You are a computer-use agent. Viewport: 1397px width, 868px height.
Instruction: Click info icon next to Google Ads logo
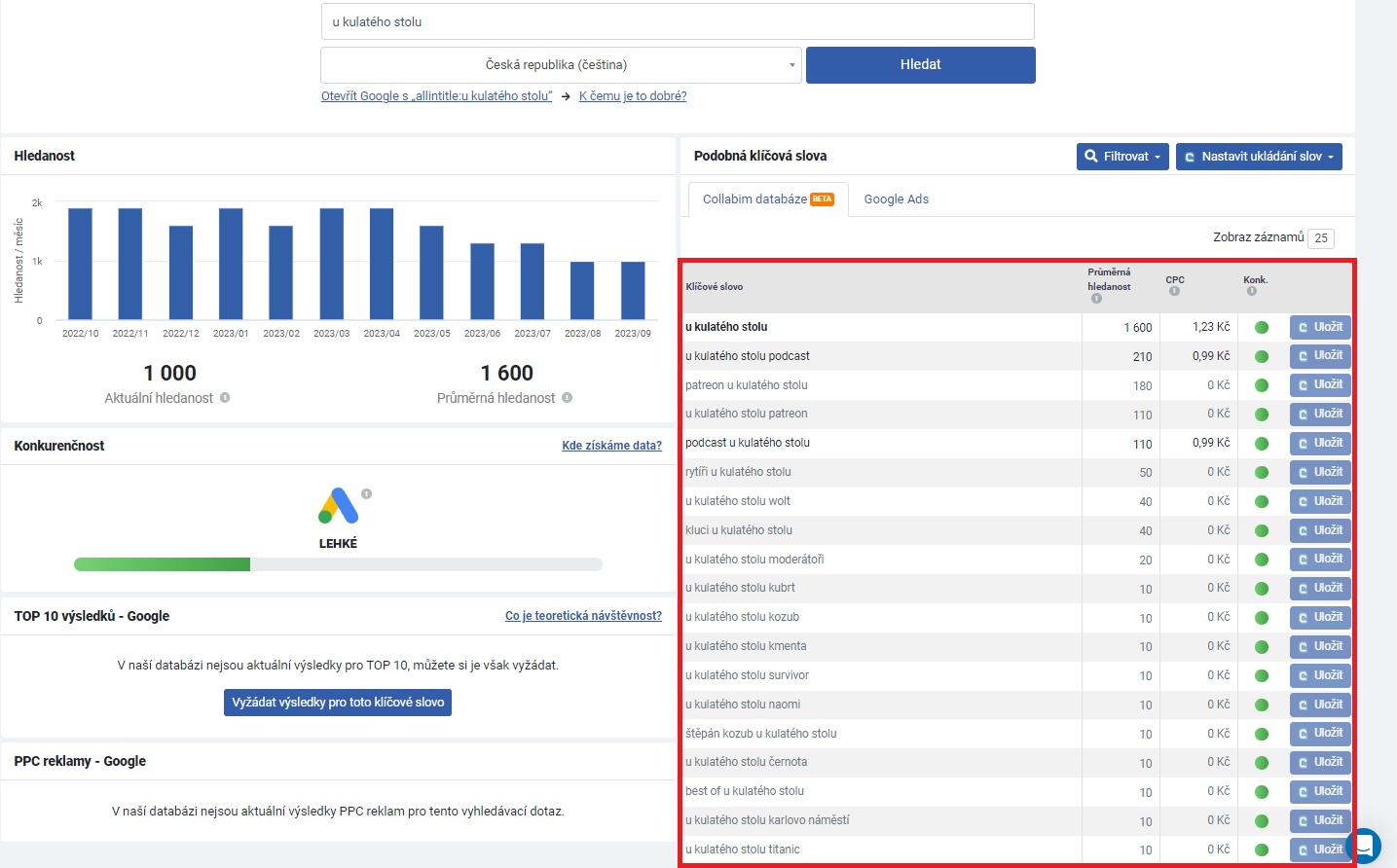click(x=367, y=494)
